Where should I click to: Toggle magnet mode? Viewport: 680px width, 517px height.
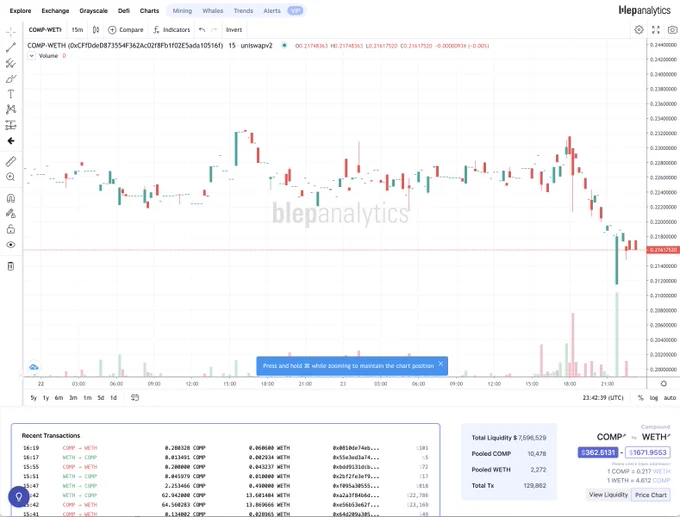coord(11,198)
